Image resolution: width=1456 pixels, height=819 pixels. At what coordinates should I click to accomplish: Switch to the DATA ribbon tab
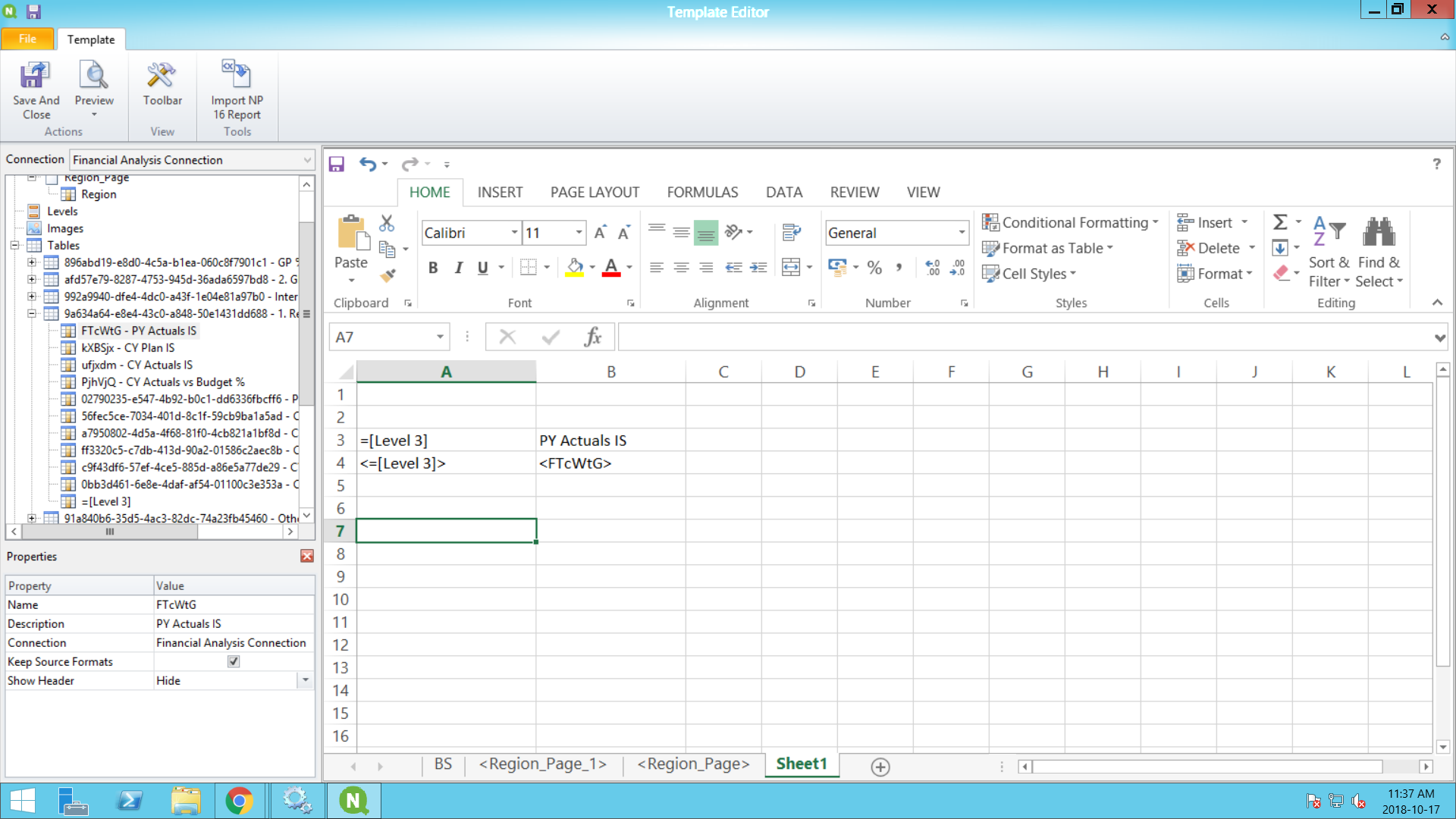pos(784,193)
